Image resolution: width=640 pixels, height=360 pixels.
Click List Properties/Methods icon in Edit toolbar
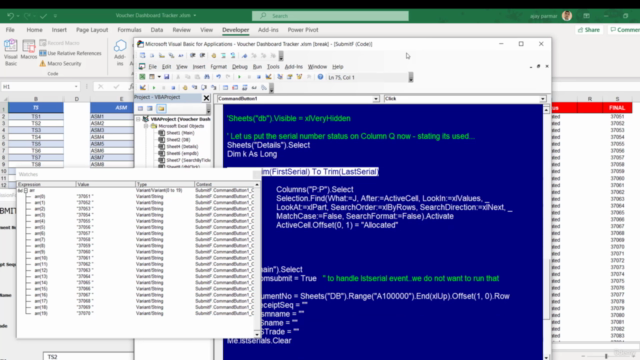(142, 56)
